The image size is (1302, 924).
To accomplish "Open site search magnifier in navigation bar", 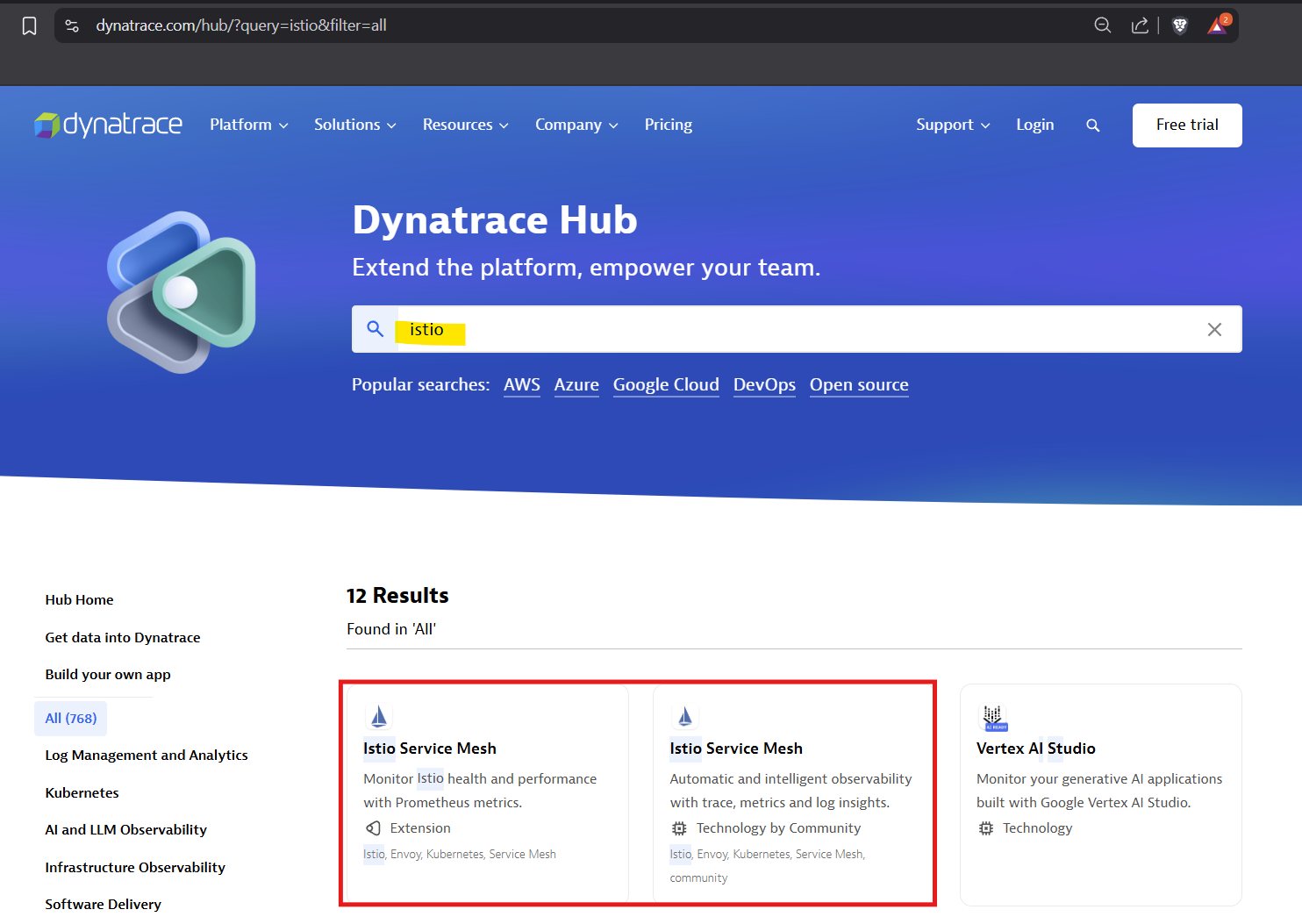I will [1092, 125].
